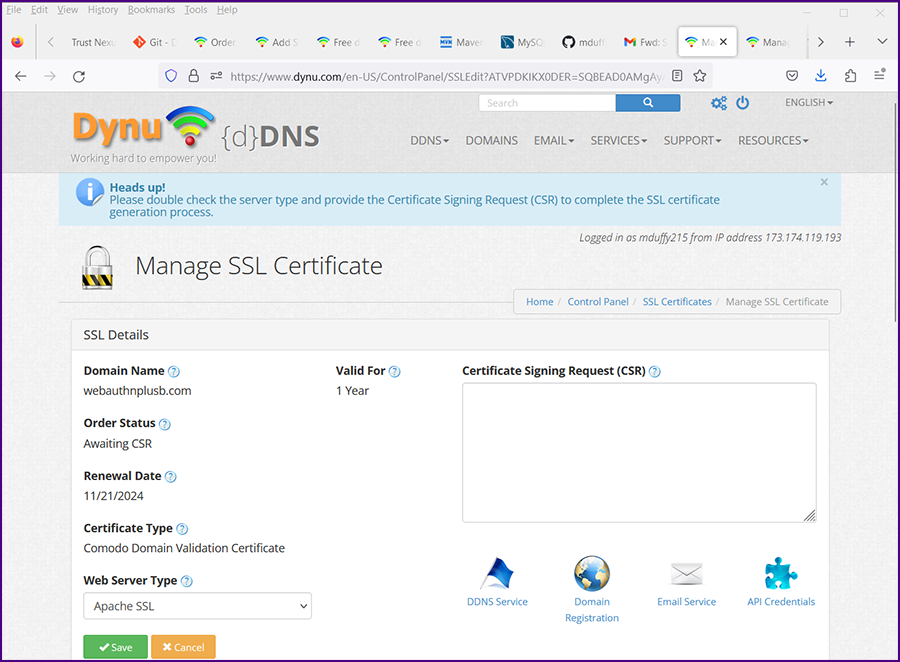Toggle reader view icon in address bar
This screenshot has height=662, width=900.
(x=677, y=76)
